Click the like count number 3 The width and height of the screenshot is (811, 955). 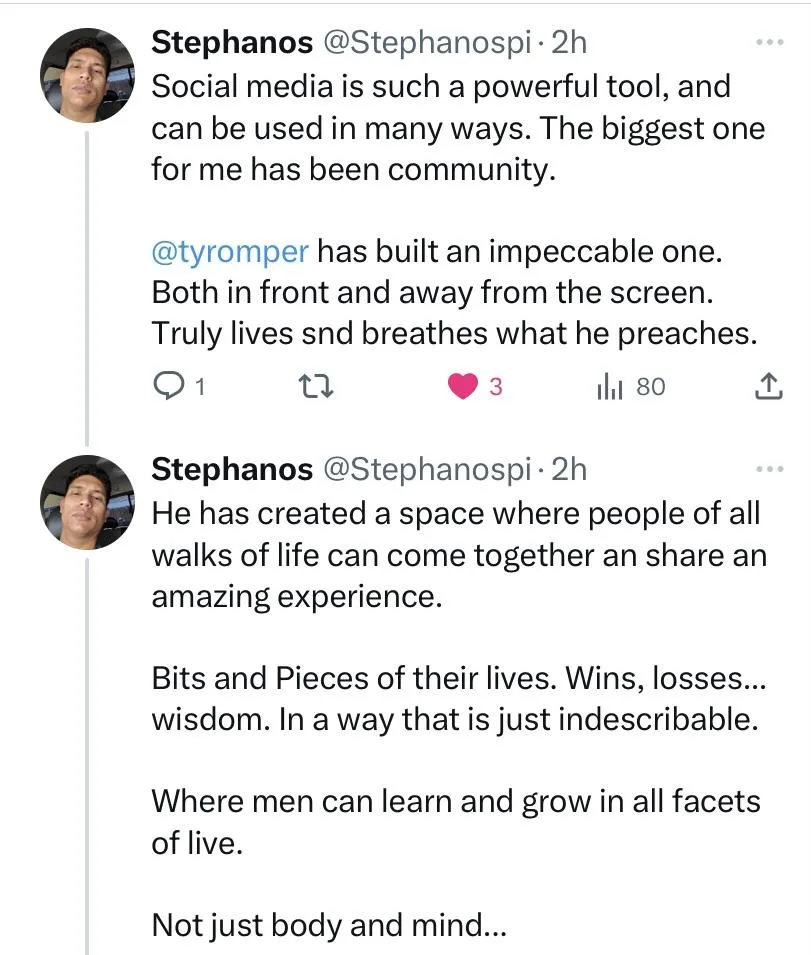[x=495, y=387]
